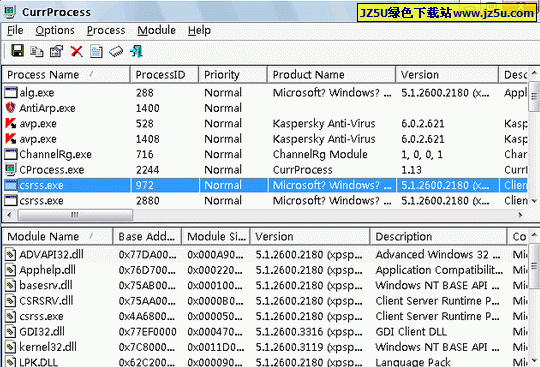
Task: Click the Apphelp.dll module icon
Action: tap(11, 270)
